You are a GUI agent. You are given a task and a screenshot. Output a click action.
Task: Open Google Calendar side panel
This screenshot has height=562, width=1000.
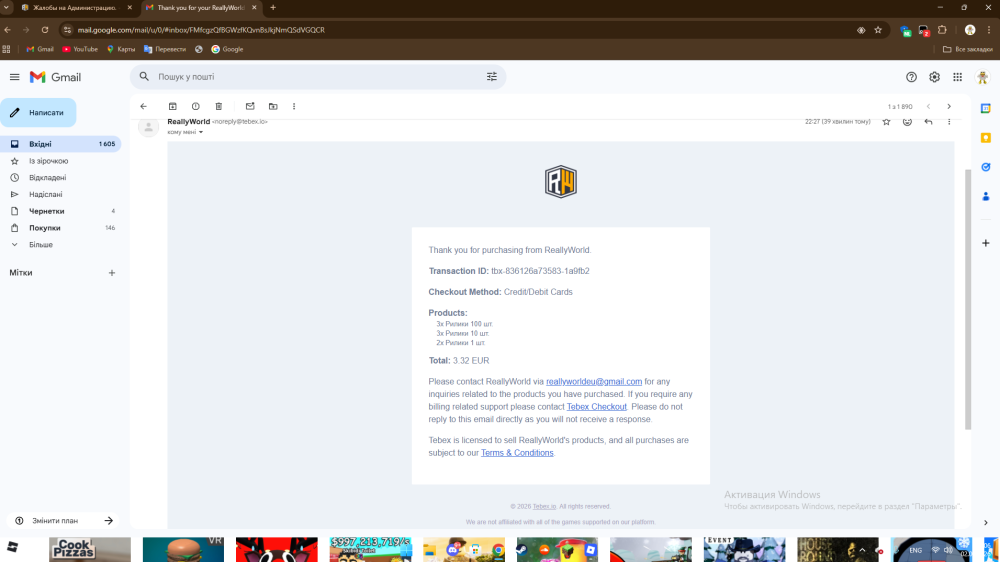(986, 108)
